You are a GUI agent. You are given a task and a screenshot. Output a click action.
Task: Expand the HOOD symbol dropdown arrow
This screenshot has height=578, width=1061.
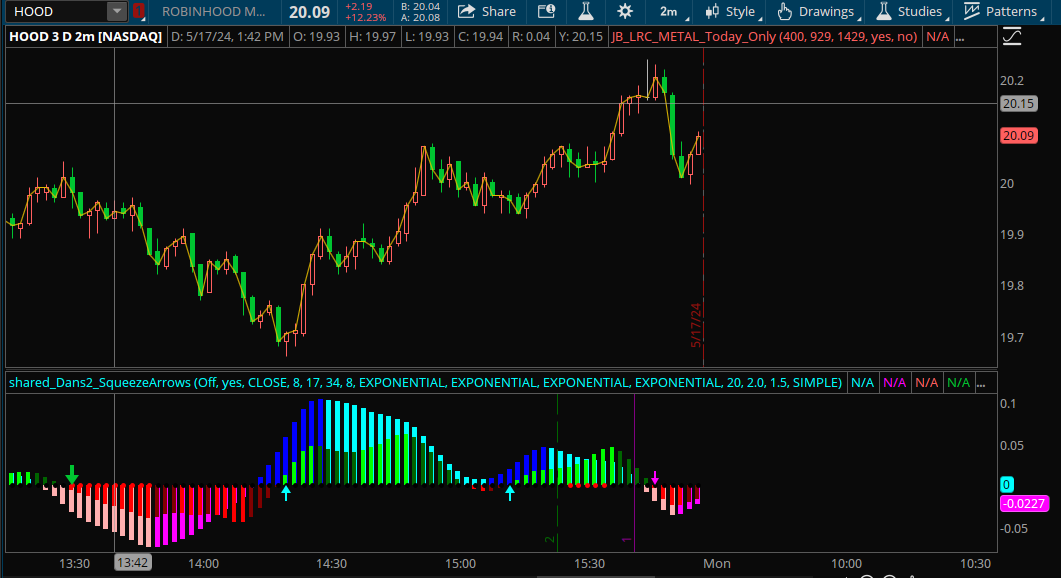pyautogui.click(x=117, y=12)
